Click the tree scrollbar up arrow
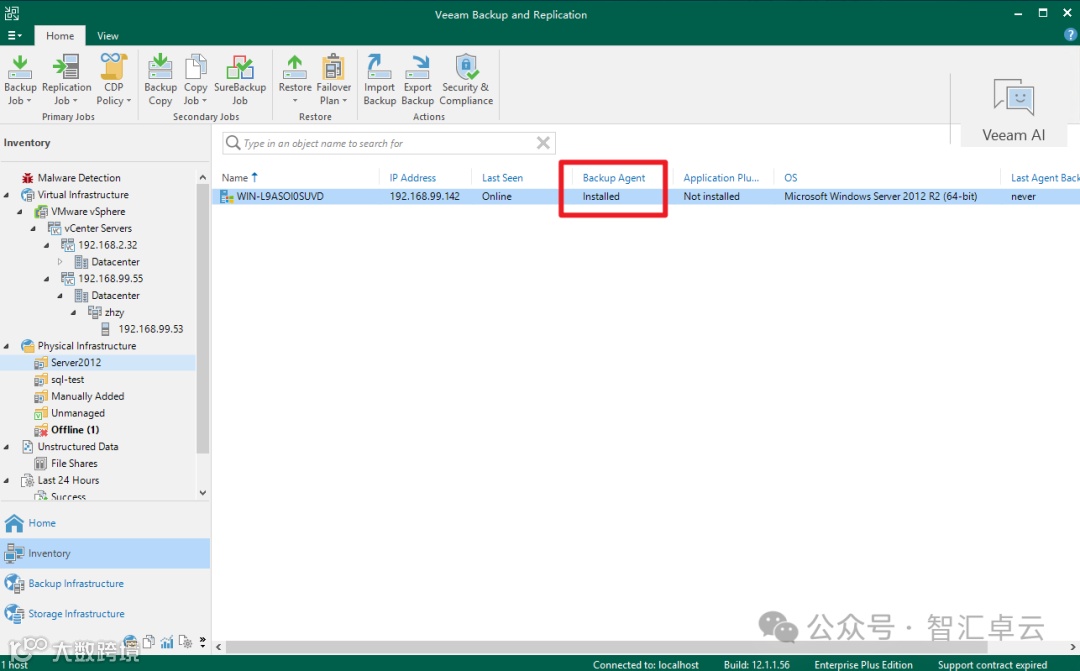 click(x=202, y=178)
